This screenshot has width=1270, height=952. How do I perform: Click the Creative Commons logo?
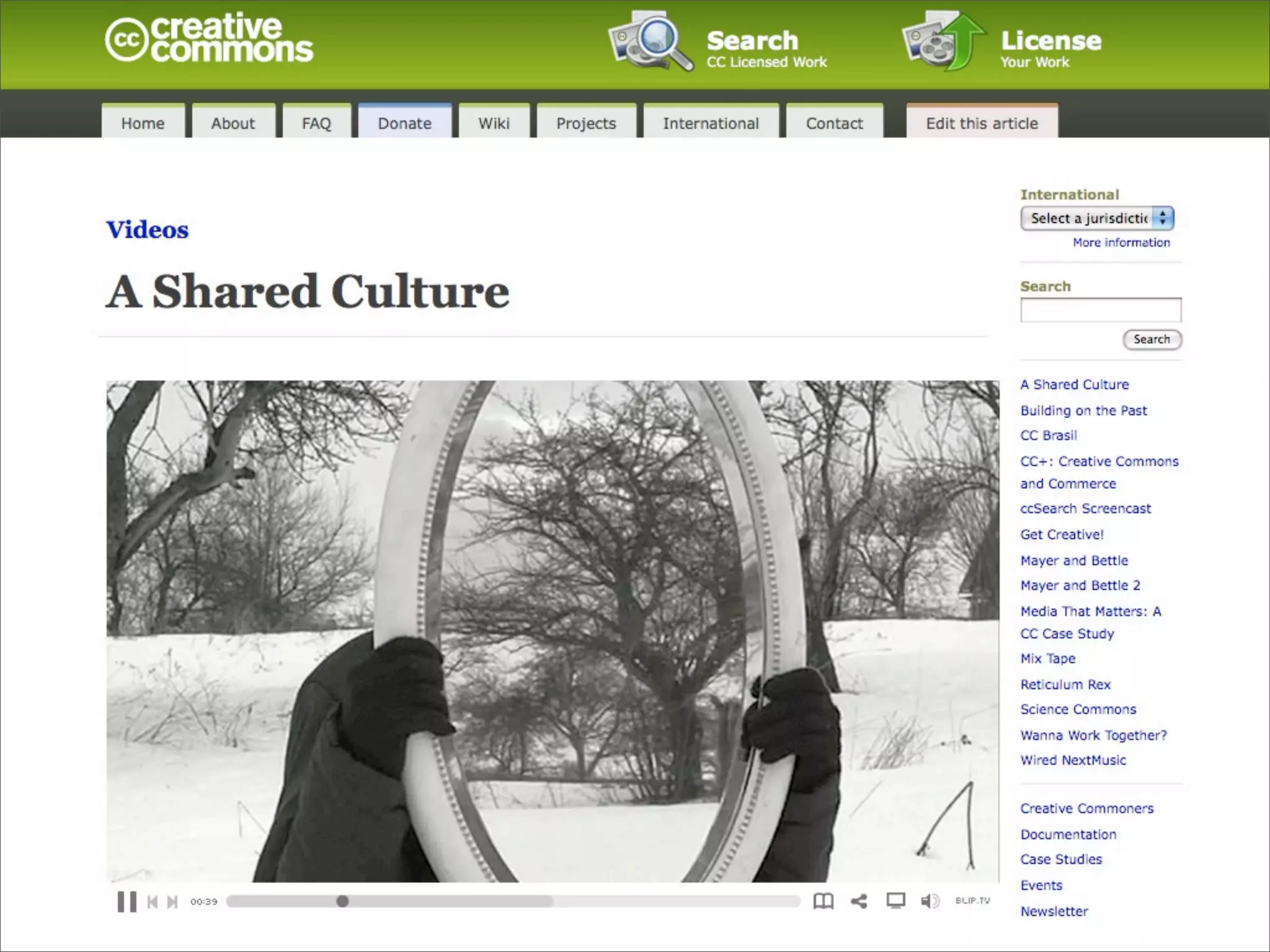pyautogui.click(x=209, y=38)
